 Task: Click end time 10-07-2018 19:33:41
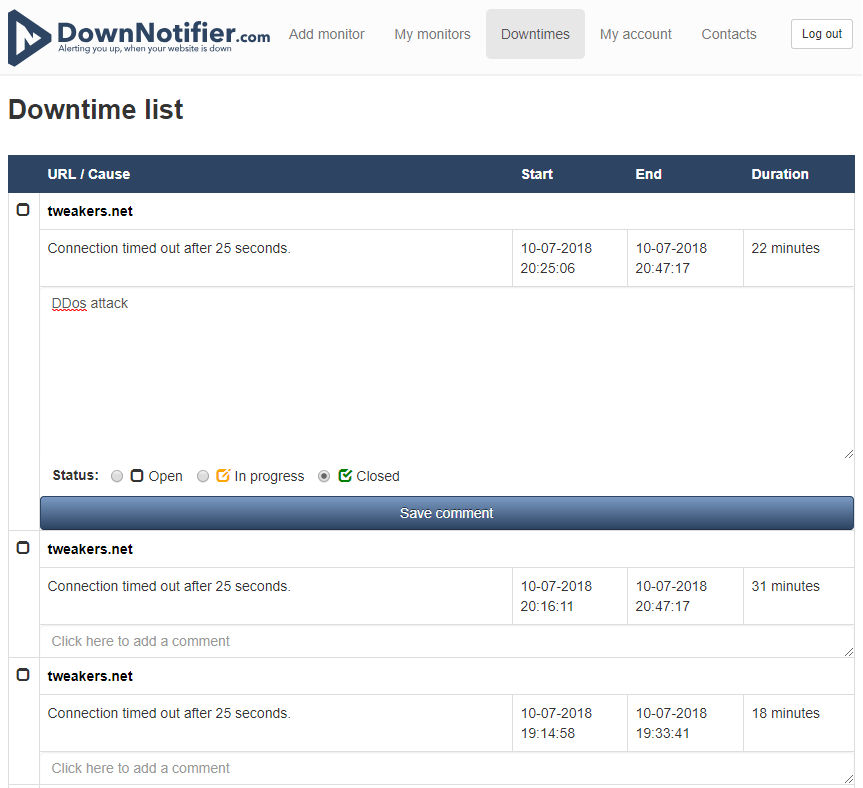(x=671, y=723)
